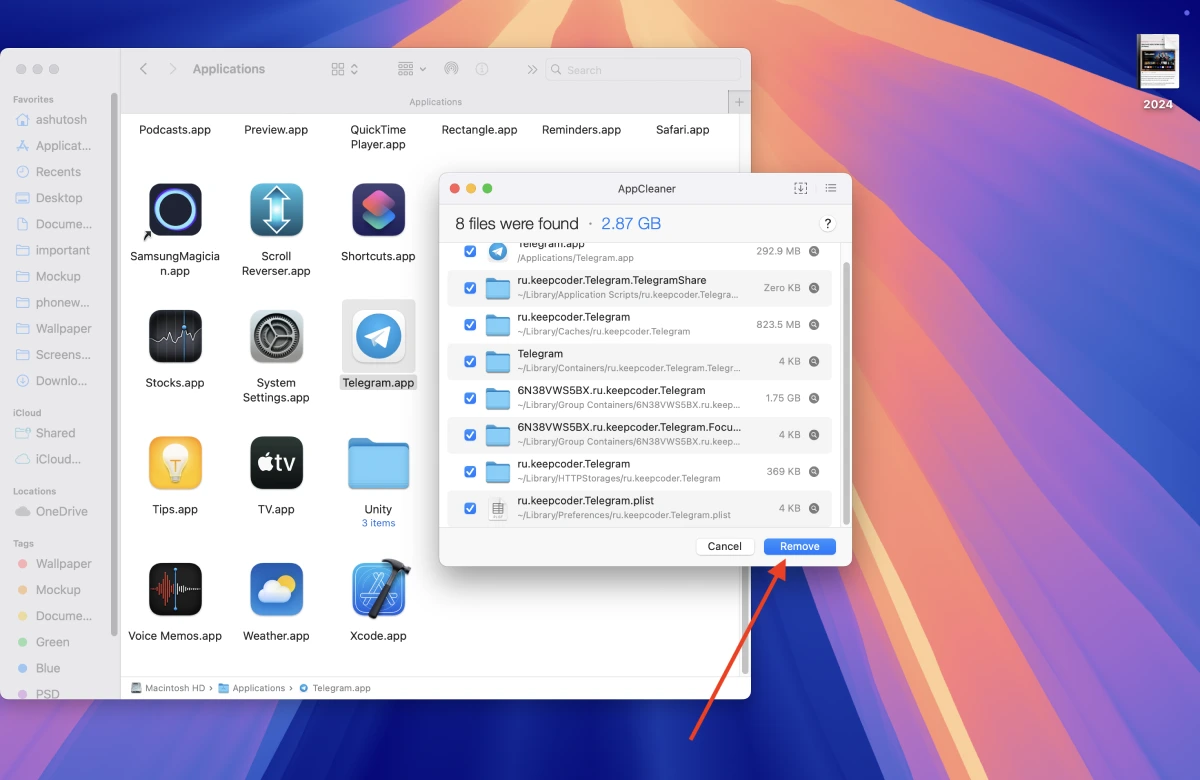Image resolution: width=1200 pixels, height=780 pixels.
Task: Click magnifier icon beside Zero KB TelegramShare
Action: pyautogui.click(x=814, y=288)
